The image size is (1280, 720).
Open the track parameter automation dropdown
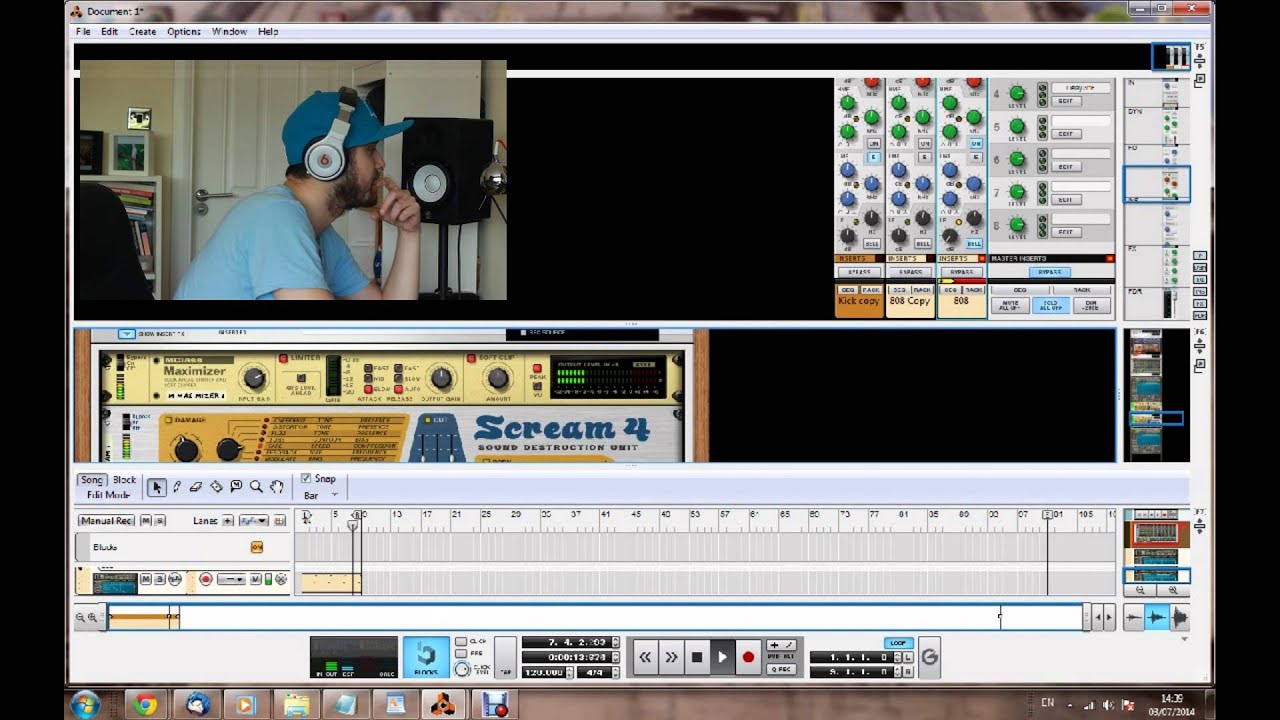click(x=253, y=521)
